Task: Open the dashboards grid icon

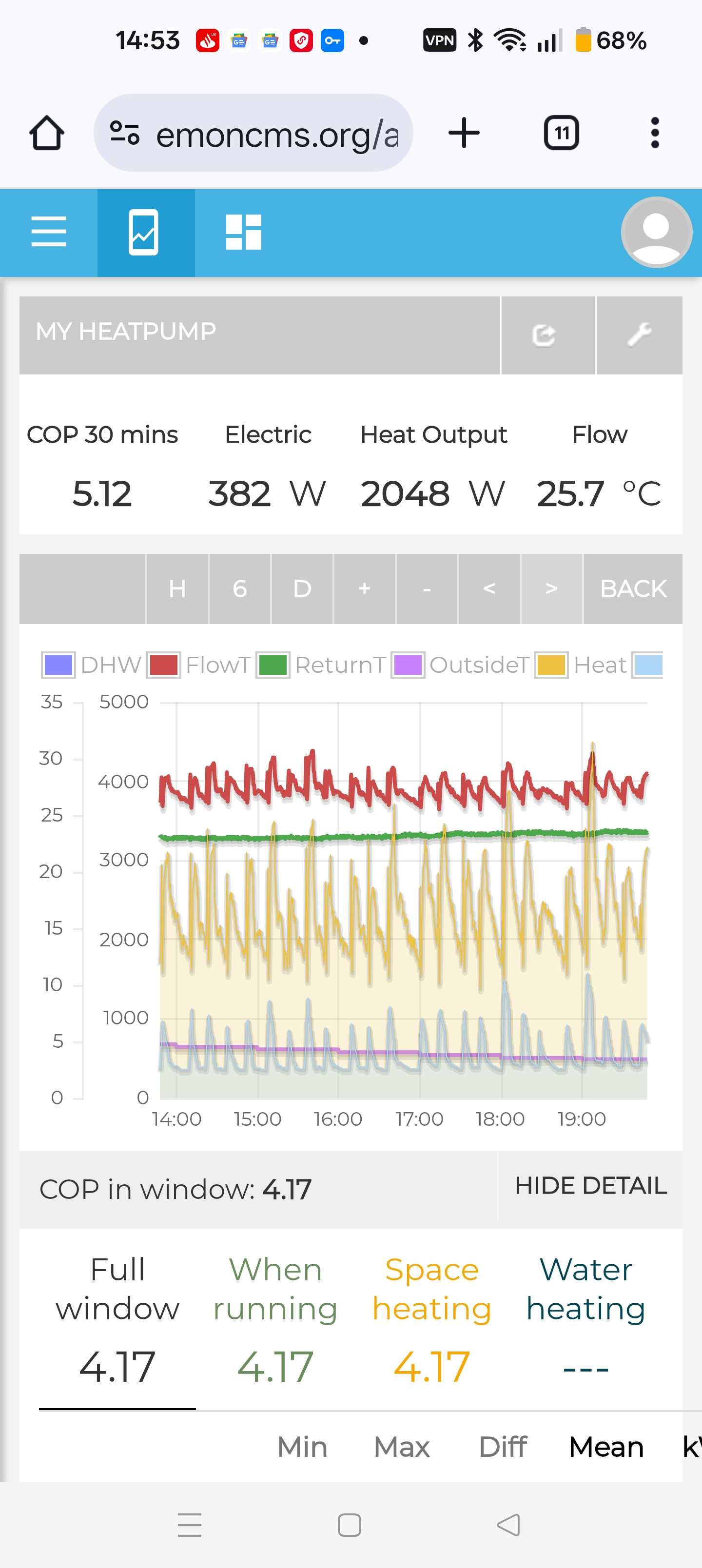Action: (x=244, y=232)
